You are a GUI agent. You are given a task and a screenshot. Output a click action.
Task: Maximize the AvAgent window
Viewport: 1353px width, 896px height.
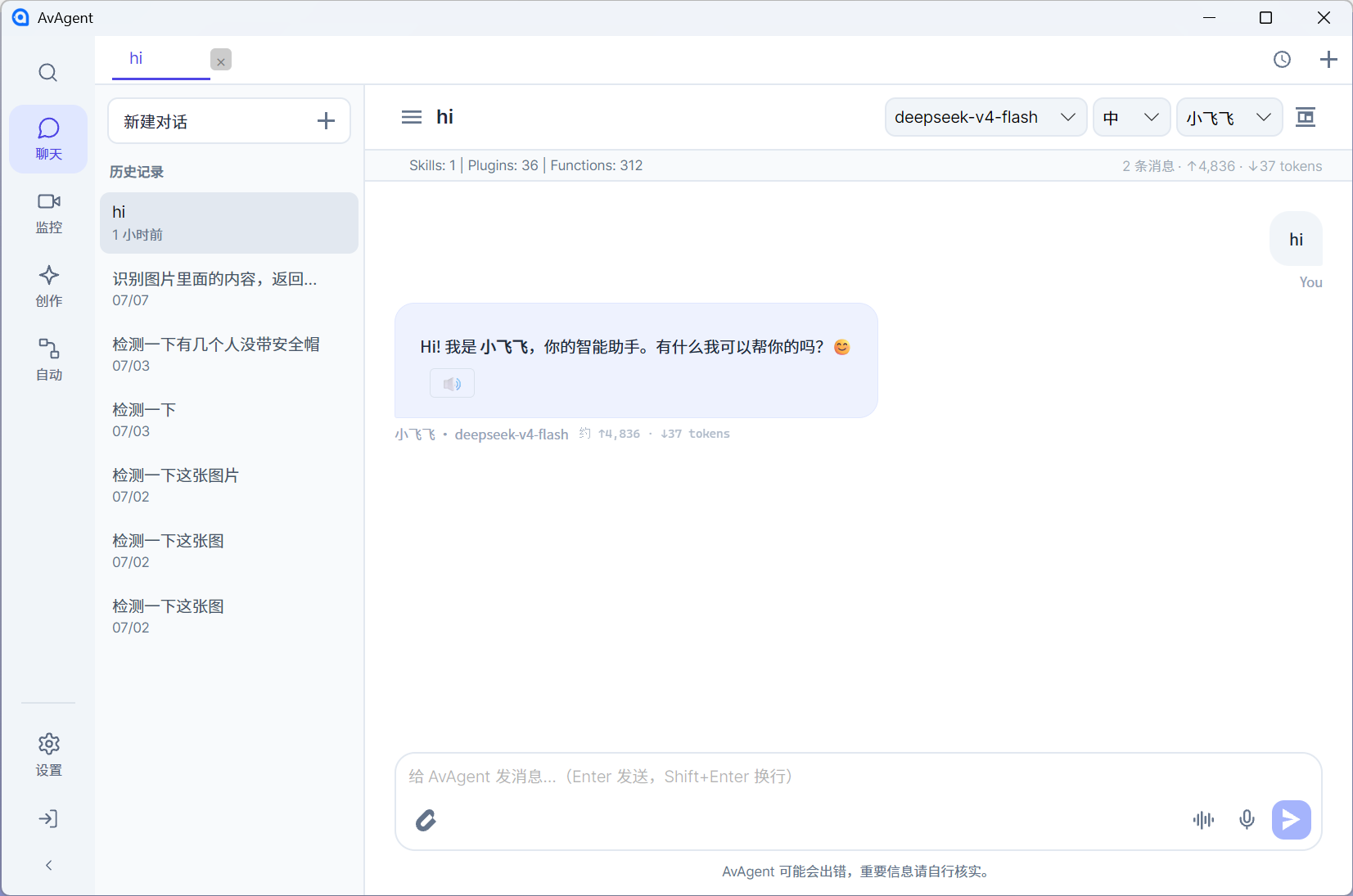[1265, 18]
